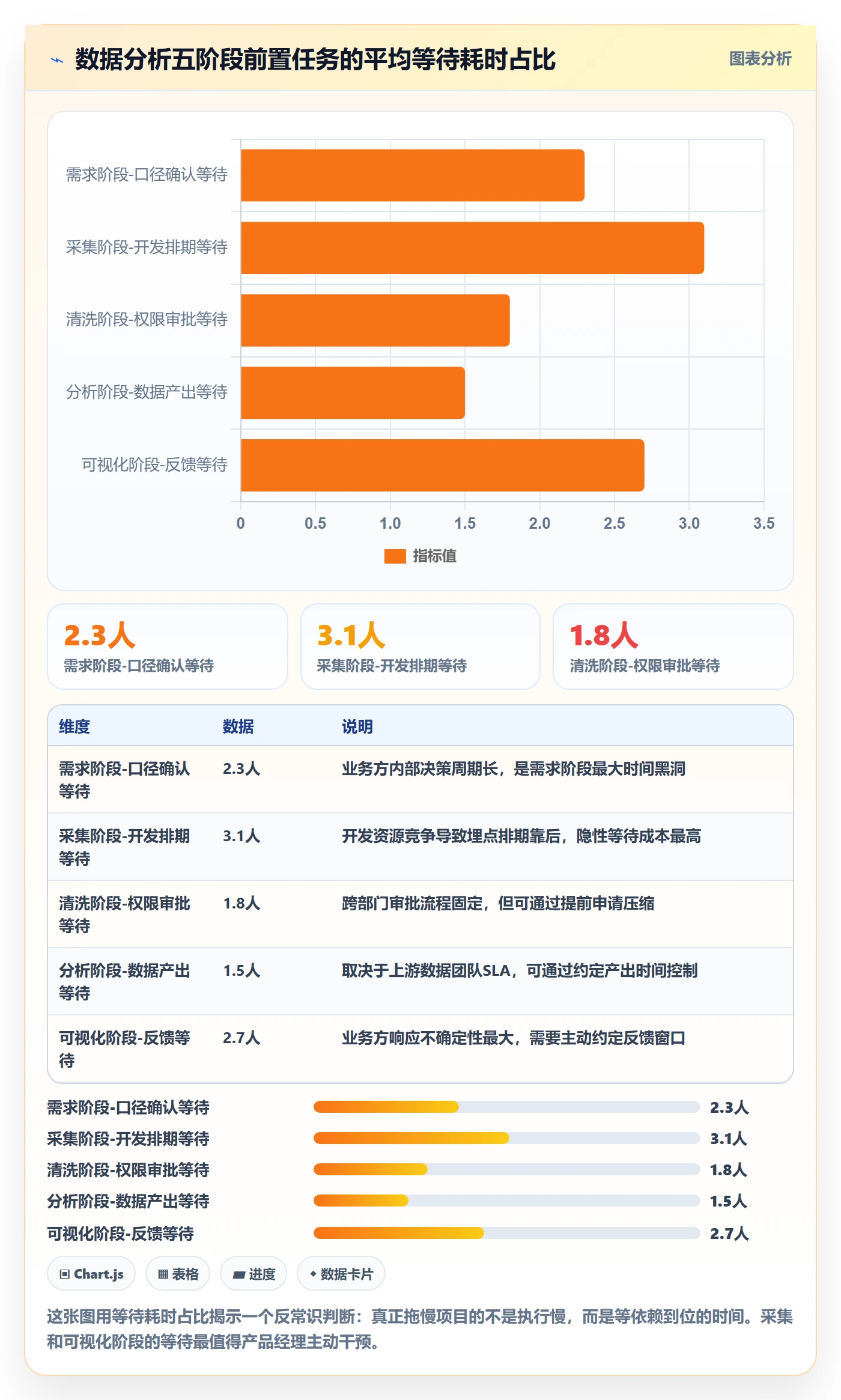The width and height of the screenshot is (841, 1400).
Task: Click the 采集阶段-开发排期等待 bar in chart
Action: click(472, 248)
